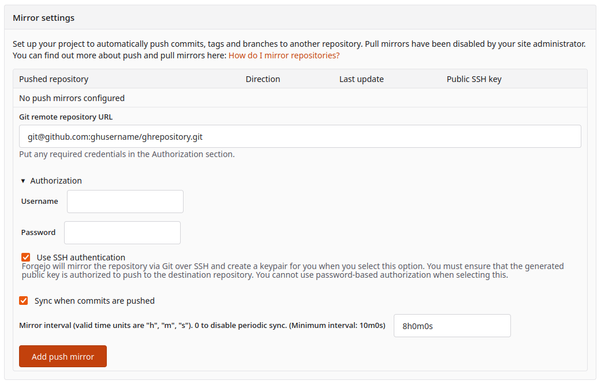Click the Add push mirror button
601x384 pixels.
(63, 356)
